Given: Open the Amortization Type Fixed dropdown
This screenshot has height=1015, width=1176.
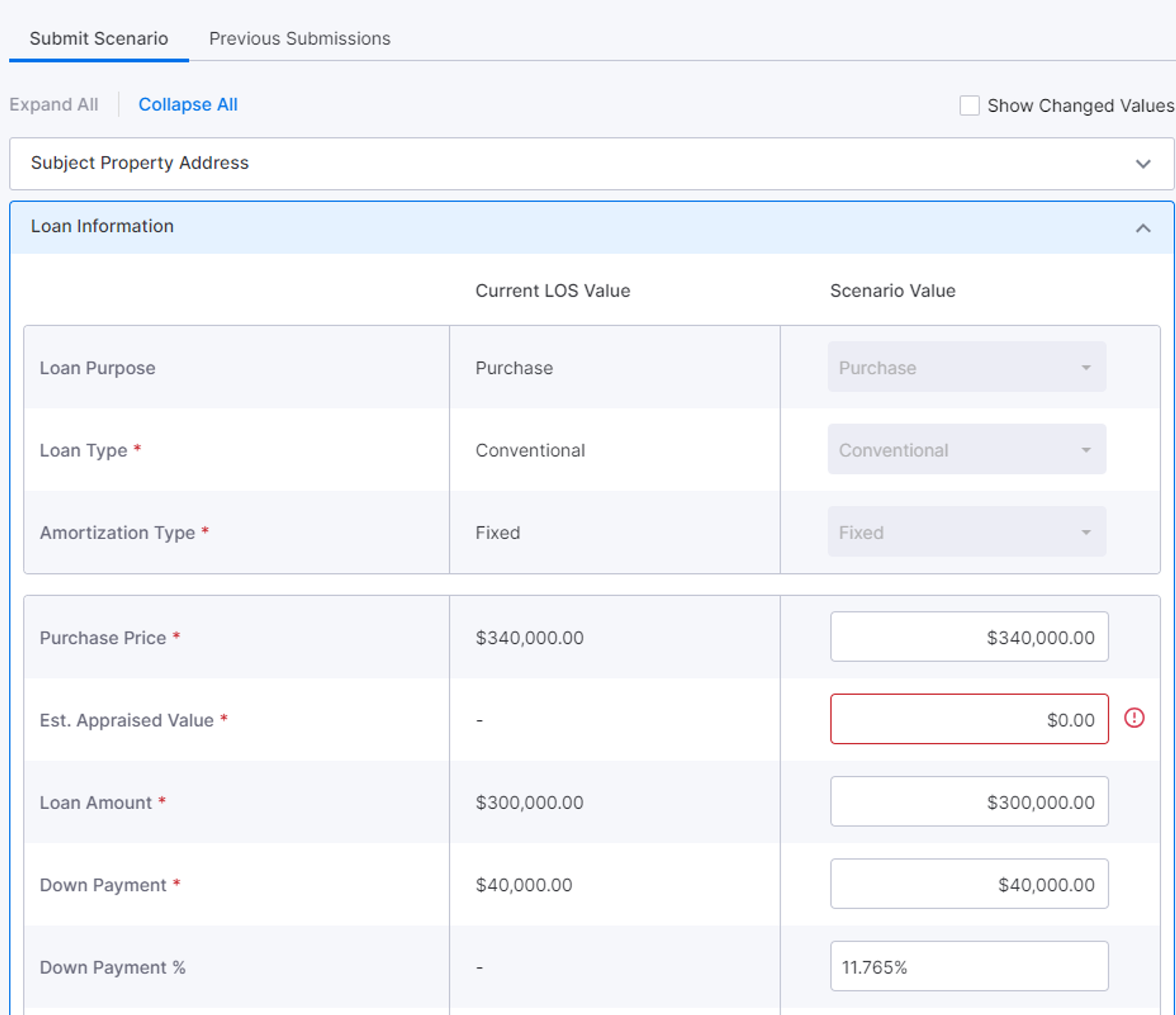Looking at the screenshot, I should (966, 532).
